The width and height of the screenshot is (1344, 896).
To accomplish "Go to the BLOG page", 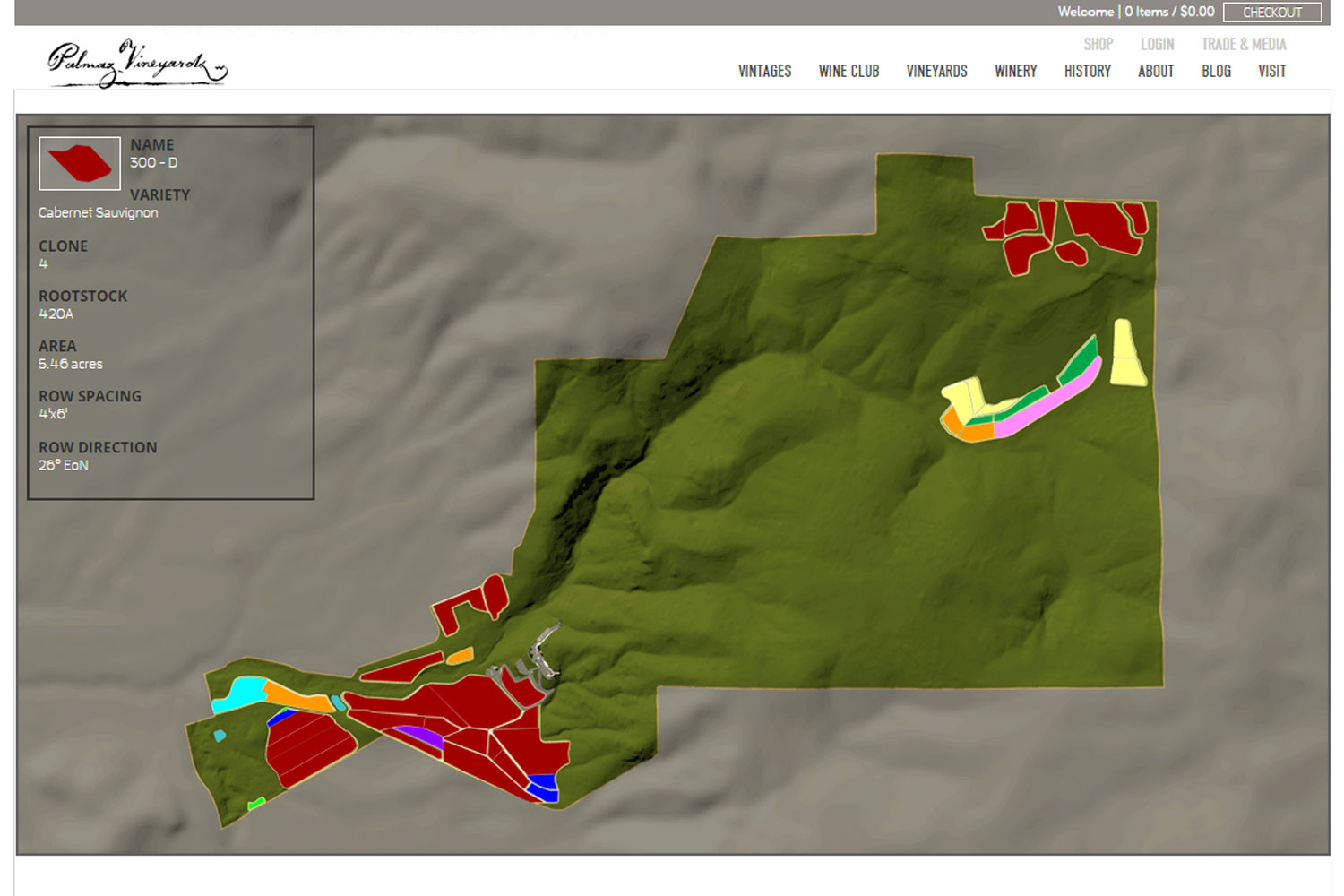I will pos(1216,71).
